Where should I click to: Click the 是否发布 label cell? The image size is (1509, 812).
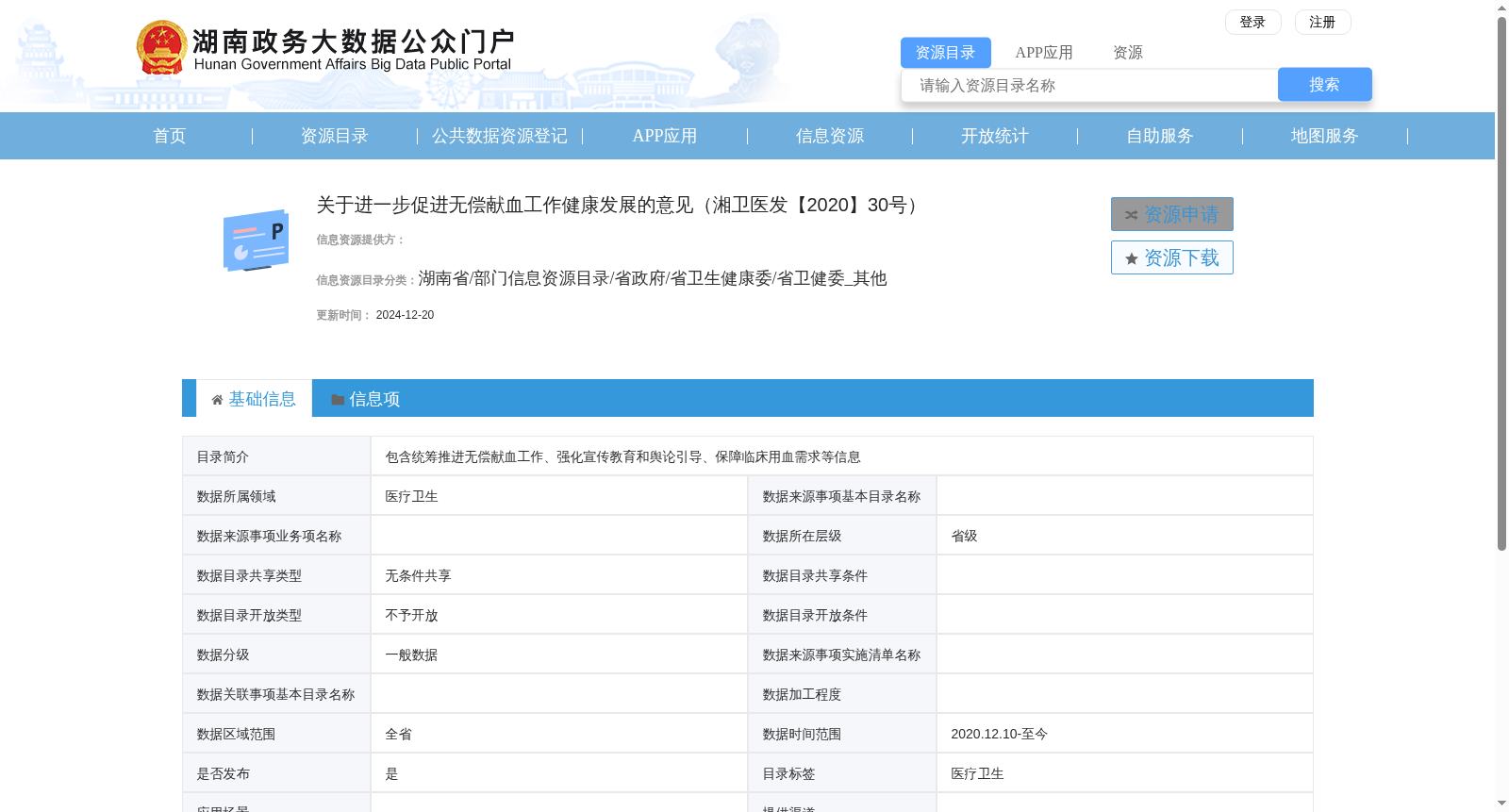[276, 773]
